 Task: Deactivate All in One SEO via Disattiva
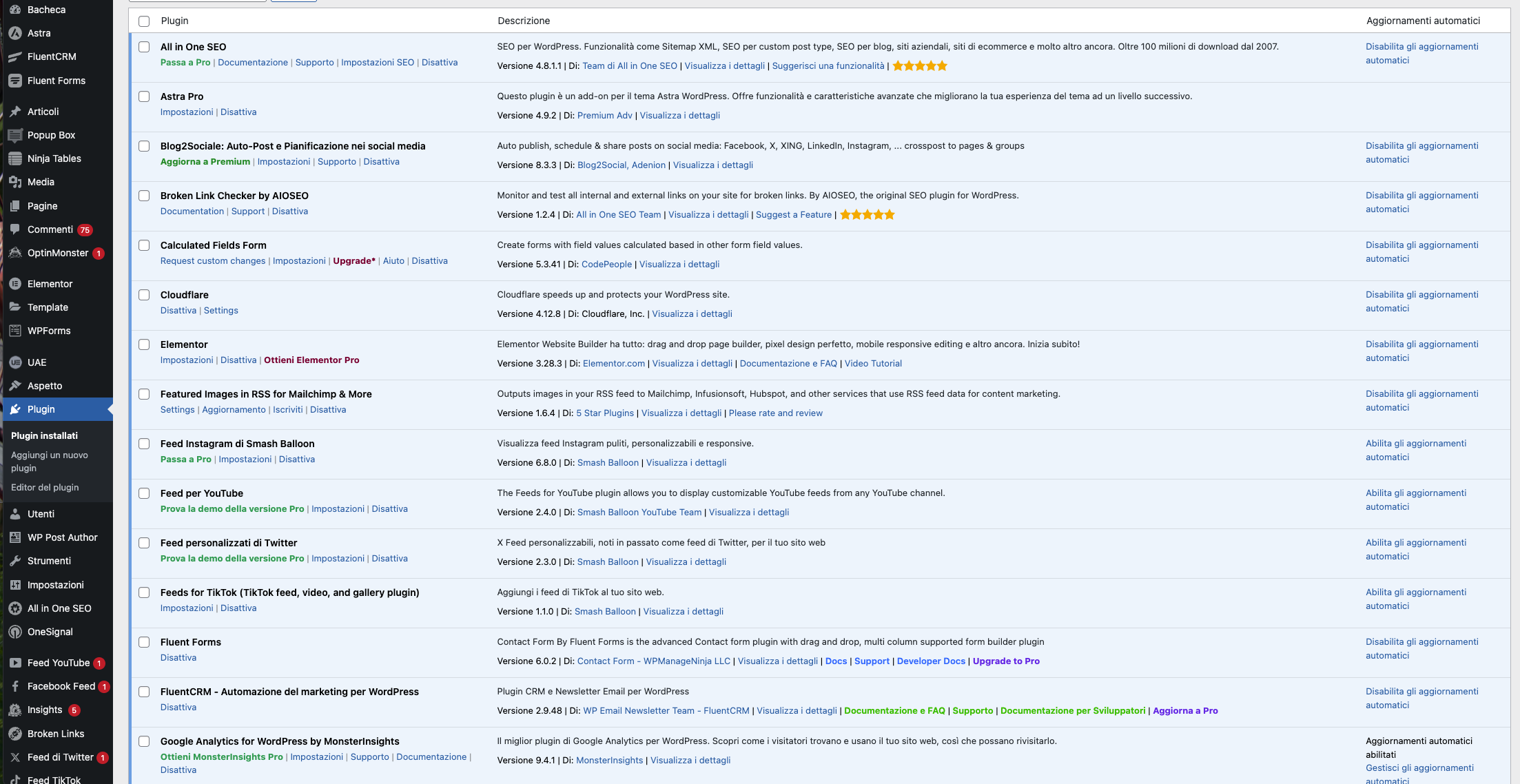click(440, 62)
